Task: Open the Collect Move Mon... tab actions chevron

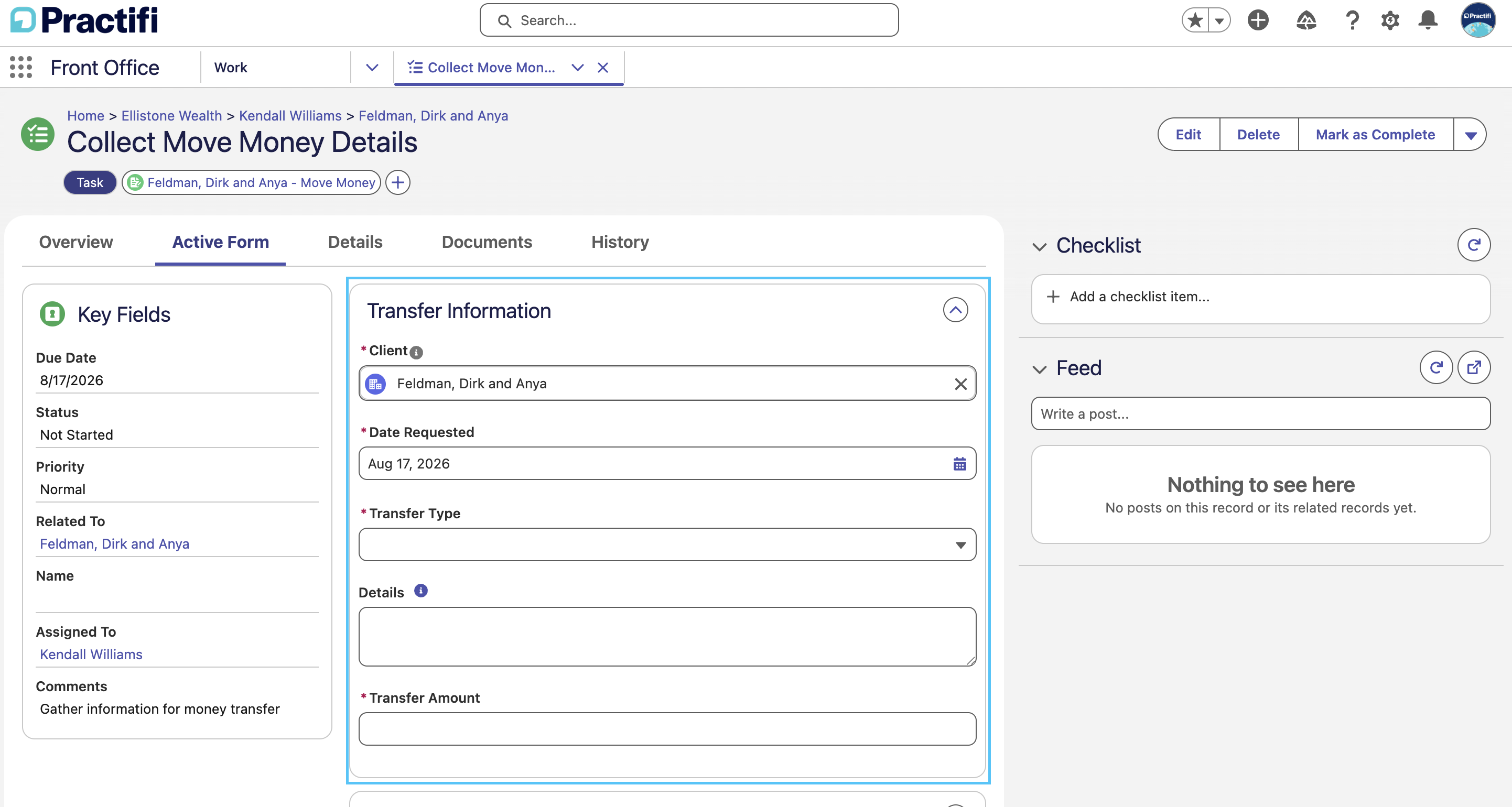Action: 578,68
